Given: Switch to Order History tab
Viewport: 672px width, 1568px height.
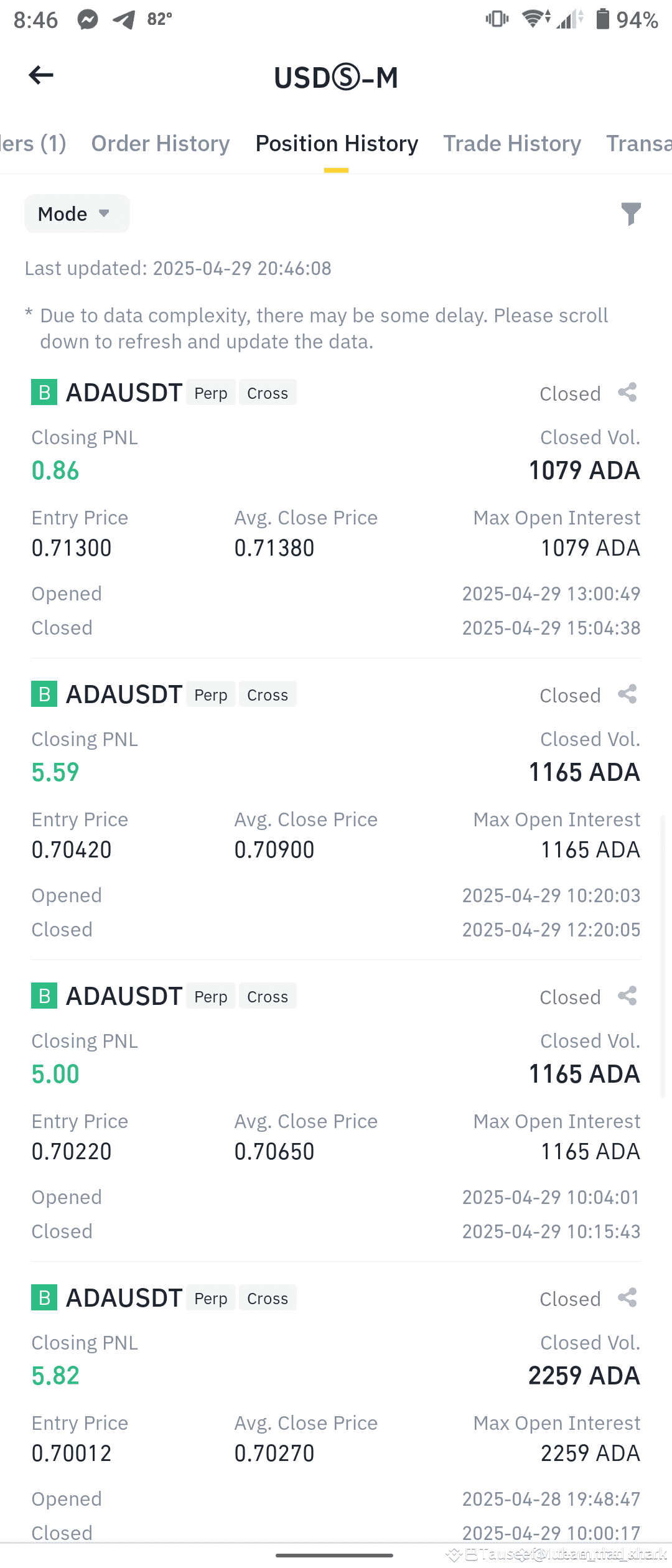Looking at the screenshot, I should [x=161, y=144].
